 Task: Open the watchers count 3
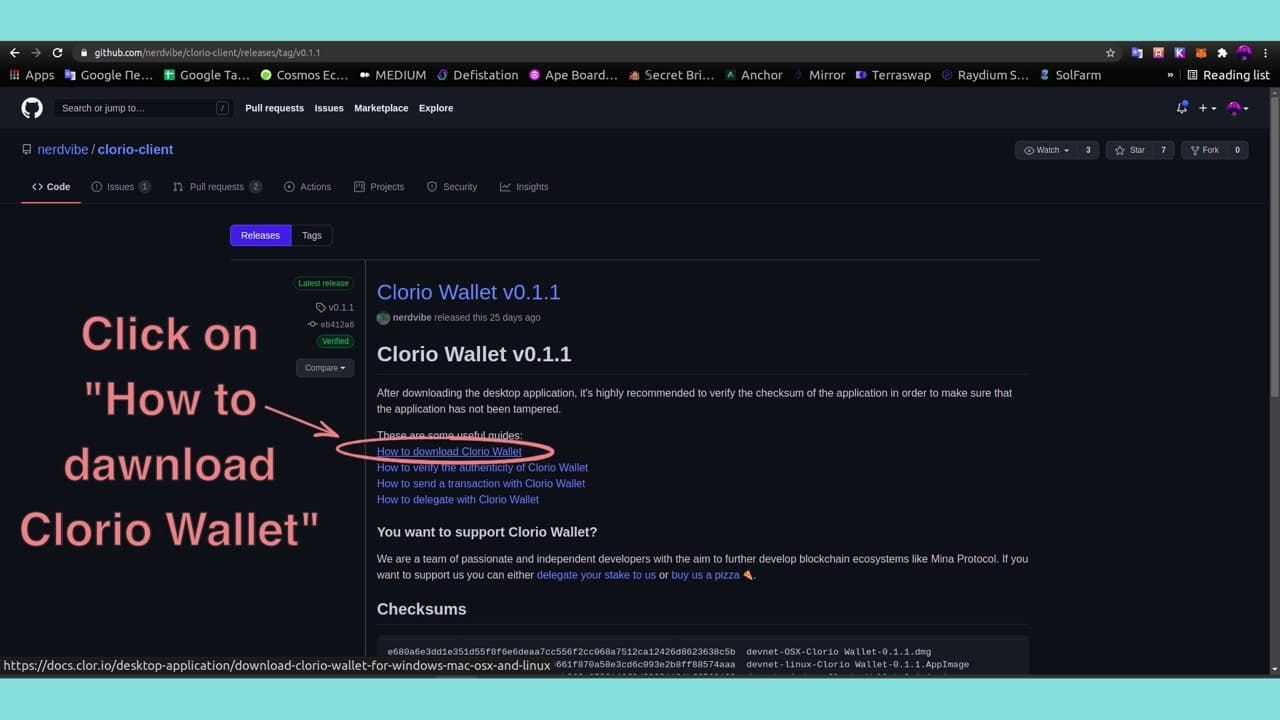[x=1088, y=150]
